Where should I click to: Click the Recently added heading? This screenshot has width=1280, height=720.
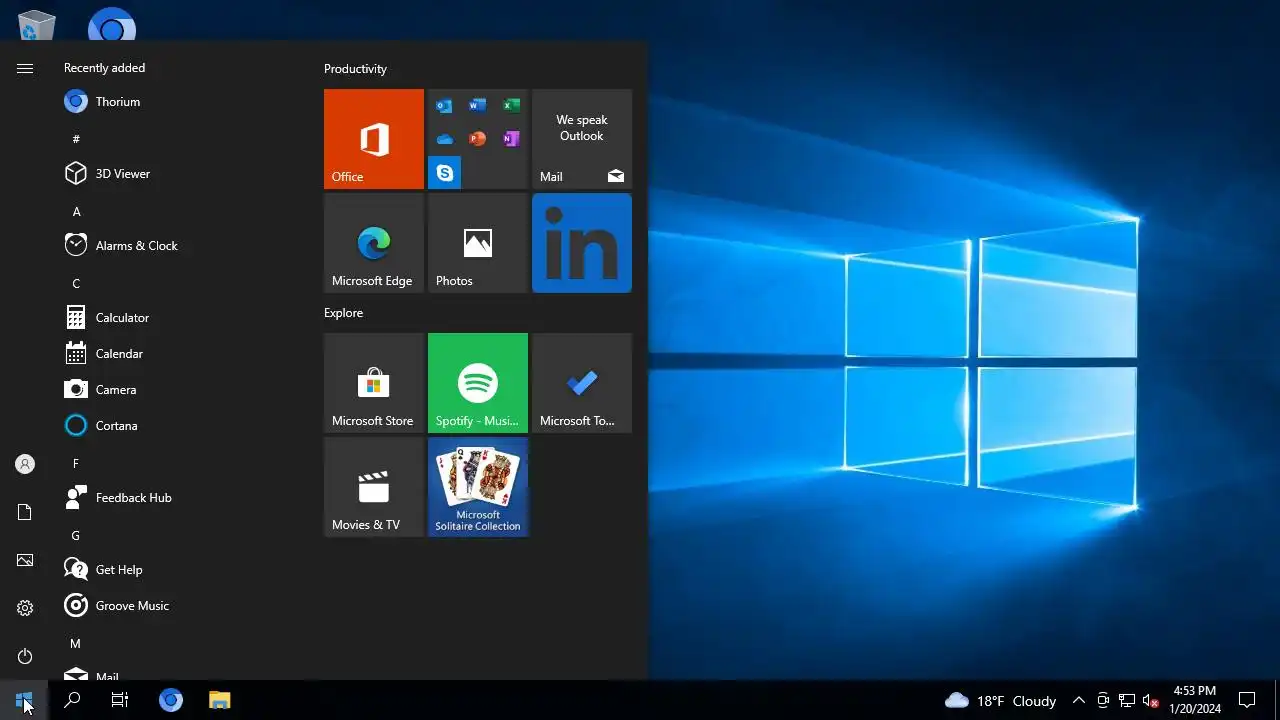104,68
